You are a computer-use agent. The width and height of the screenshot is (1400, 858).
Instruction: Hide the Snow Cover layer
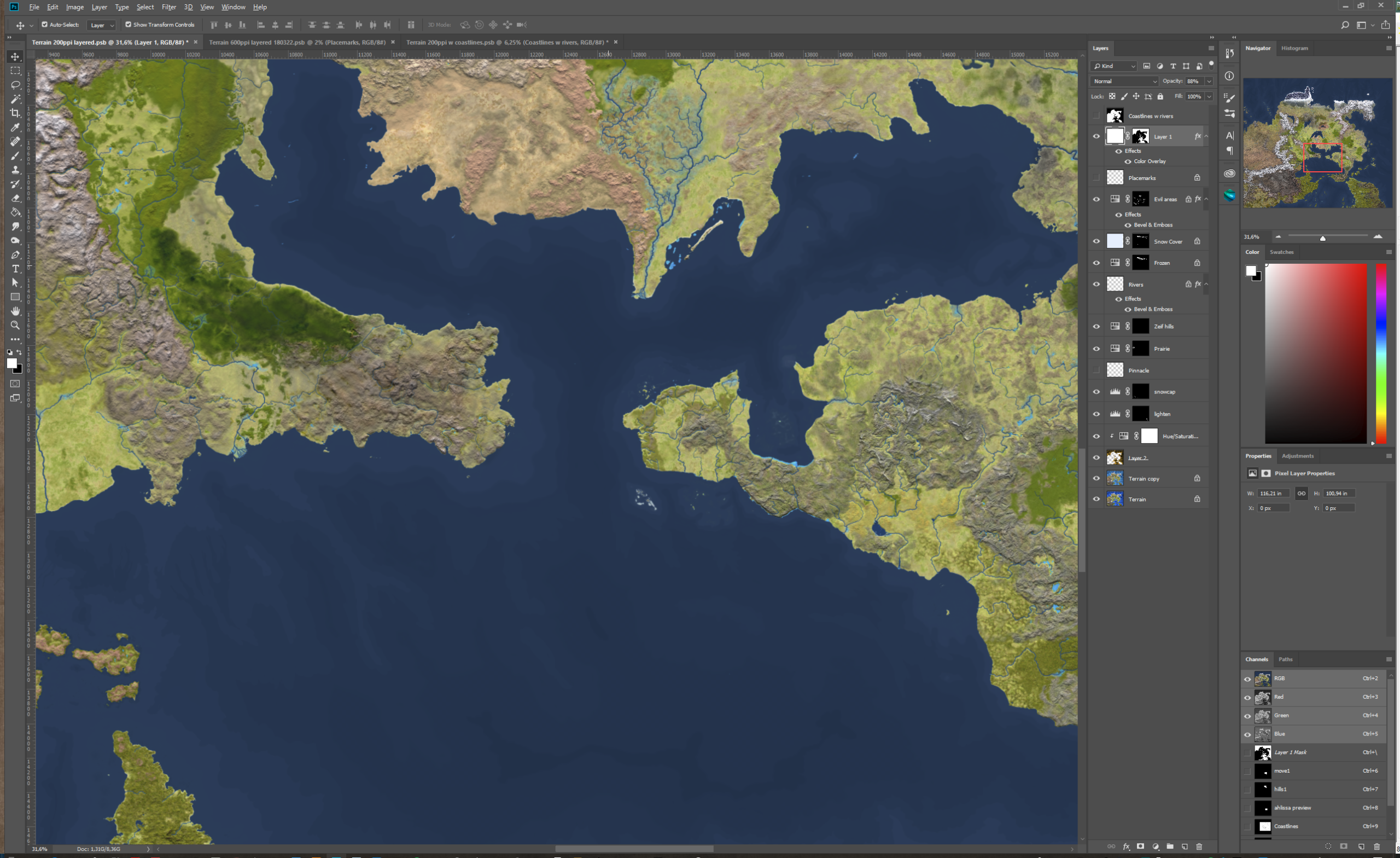(x=1096, y=241)
